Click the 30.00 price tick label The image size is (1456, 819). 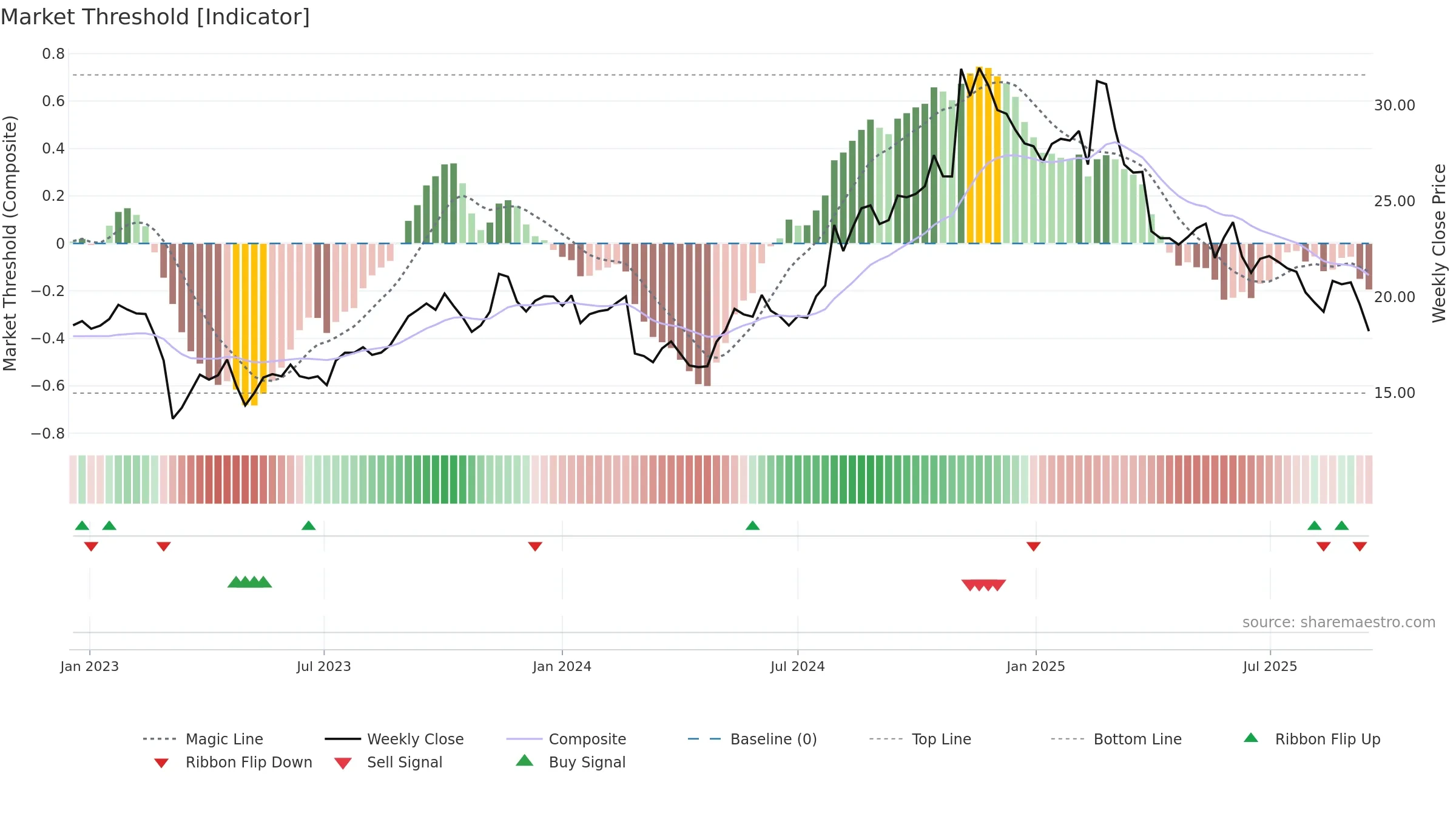[1395, 106]
